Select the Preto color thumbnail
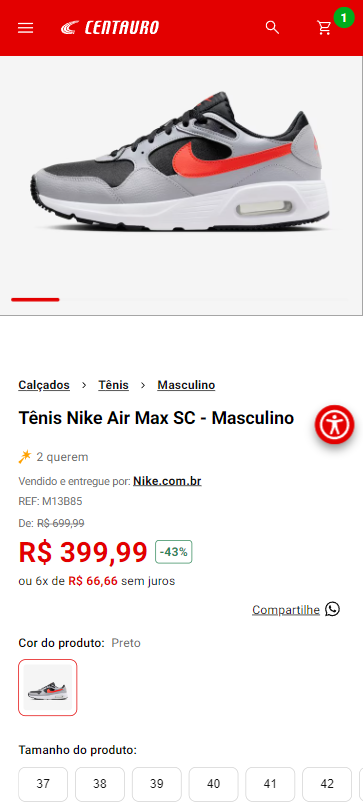 [x=48, y=687]
